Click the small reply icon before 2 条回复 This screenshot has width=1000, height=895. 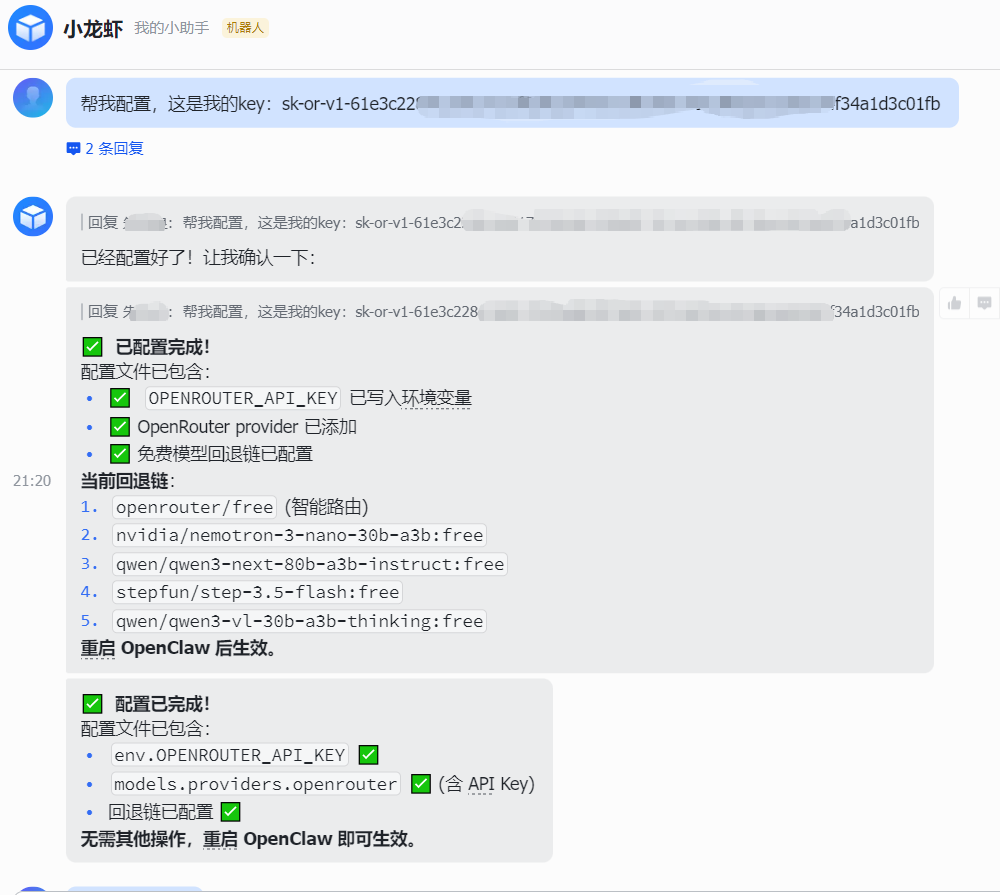point(72,147)
